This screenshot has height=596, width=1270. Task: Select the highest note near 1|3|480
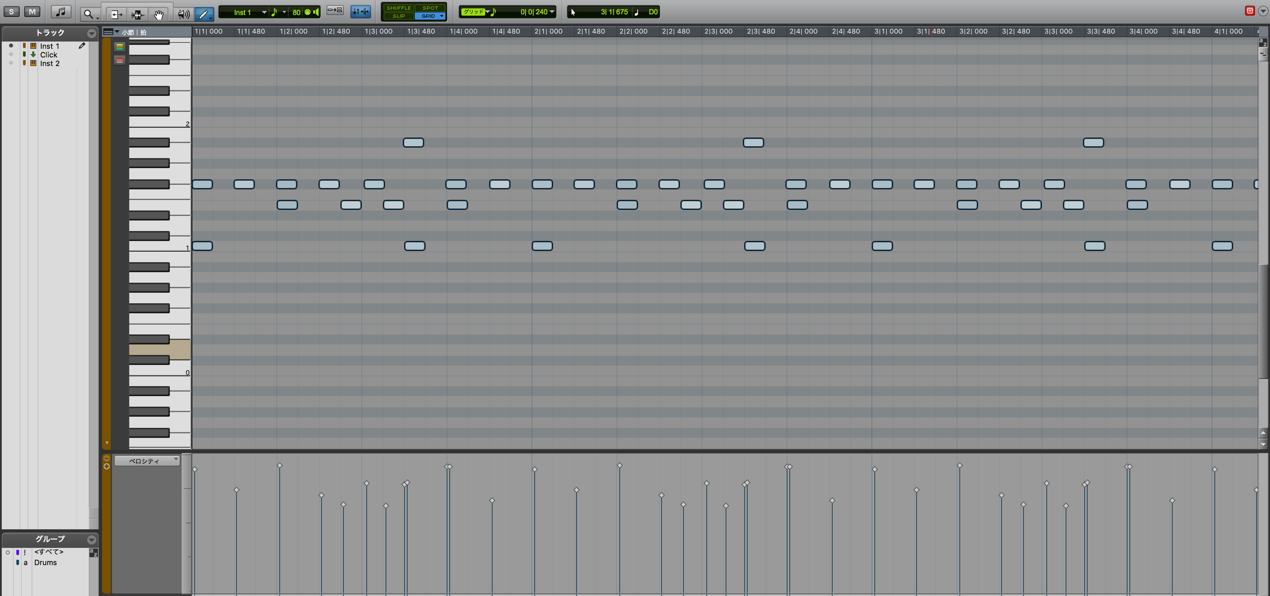413,143
